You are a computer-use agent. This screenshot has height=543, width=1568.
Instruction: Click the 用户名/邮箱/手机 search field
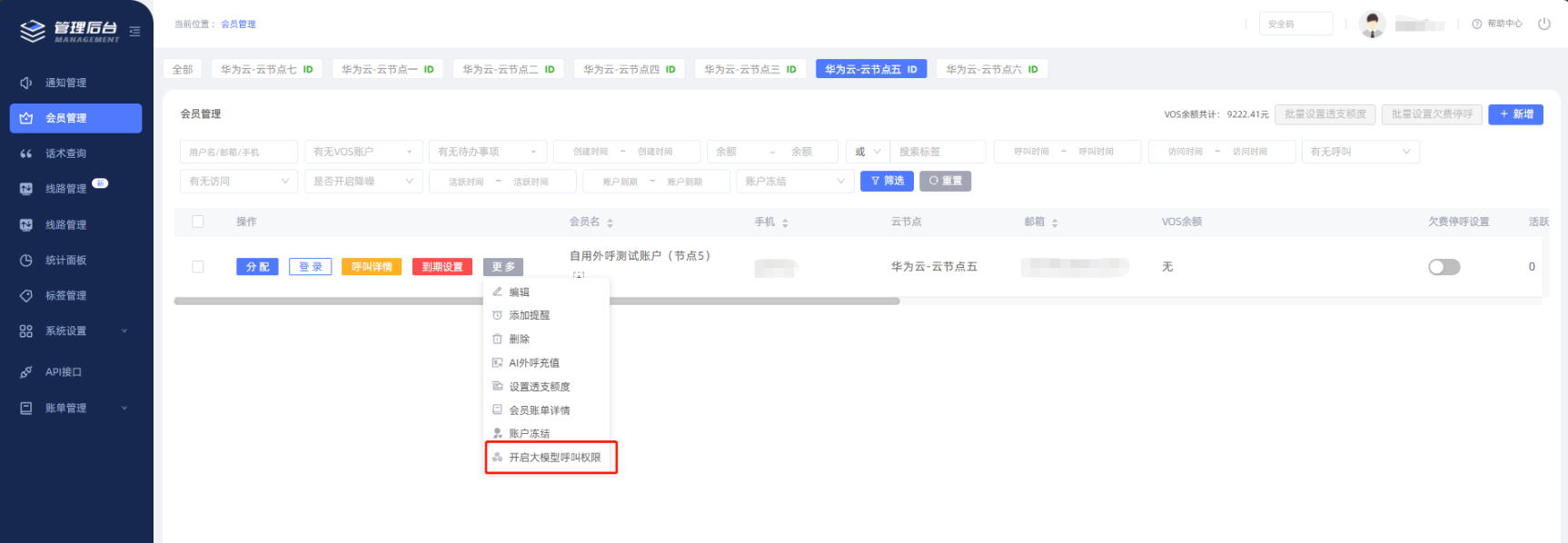(x=239, y=152)
